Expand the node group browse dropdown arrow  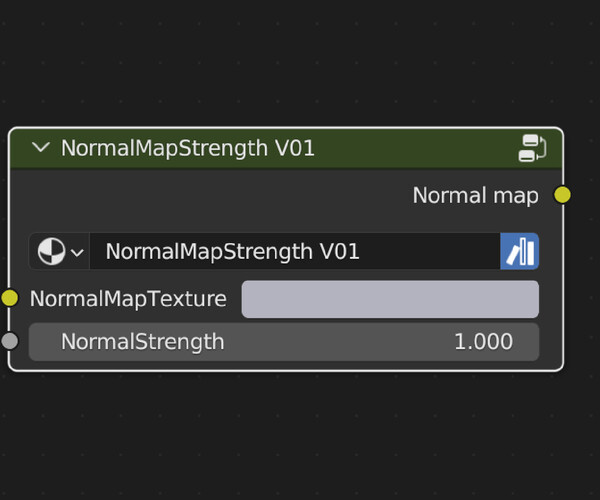(x=78, y=252)
